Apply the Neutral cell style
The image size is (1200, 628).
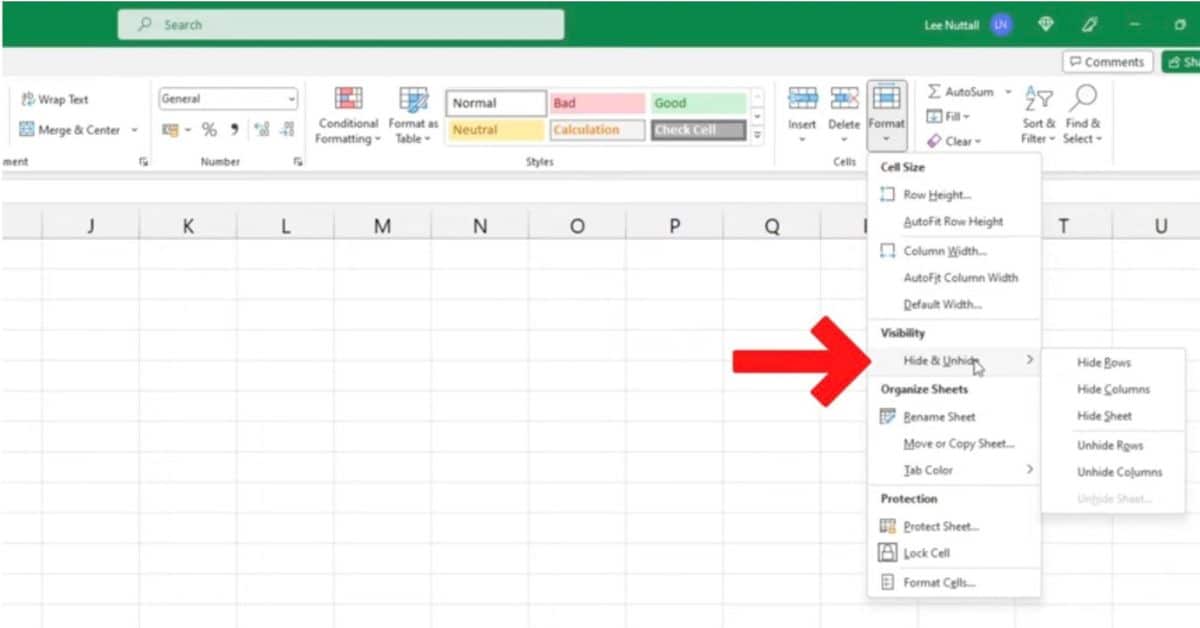(x=496, y=130)
